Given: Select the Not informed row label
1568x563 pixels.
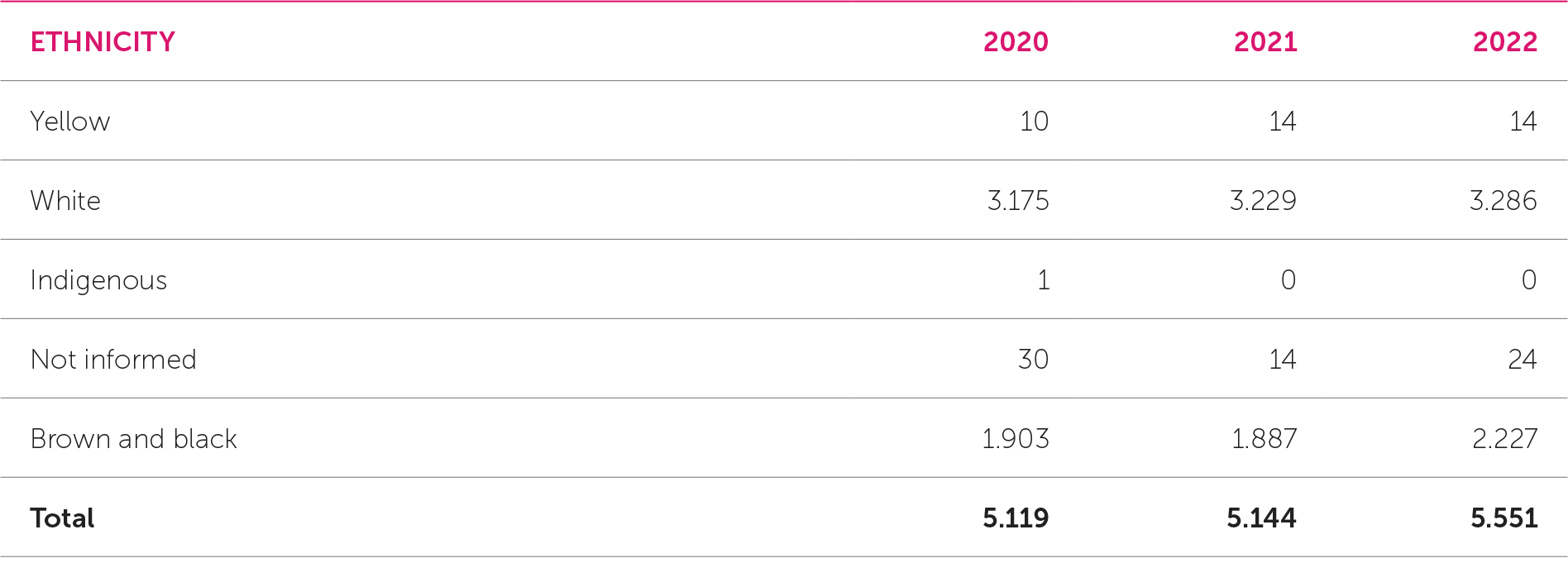Looking at the screenshot, I should pos(113,360).
